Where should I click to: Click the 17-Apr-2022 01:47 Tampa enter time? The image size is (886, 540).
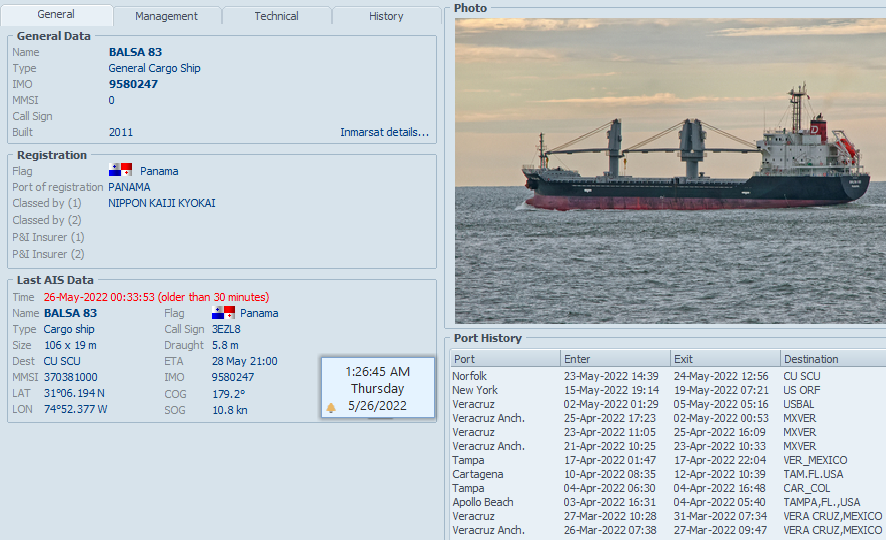610,460
